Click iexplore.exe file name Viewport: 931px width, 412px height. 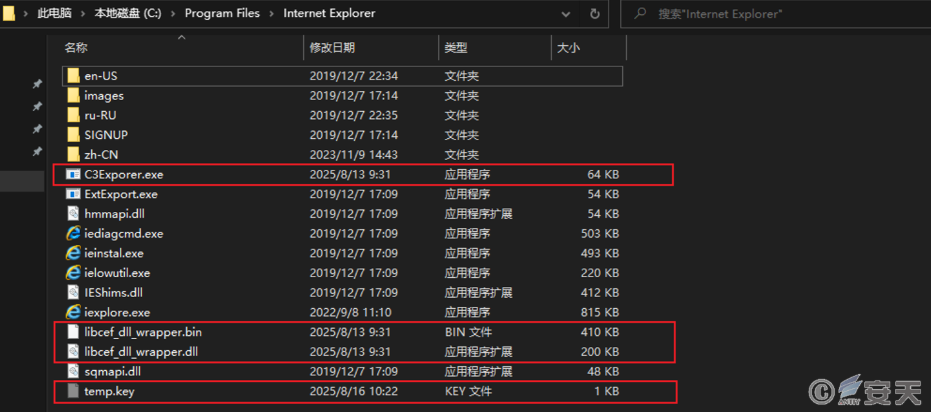117,312
